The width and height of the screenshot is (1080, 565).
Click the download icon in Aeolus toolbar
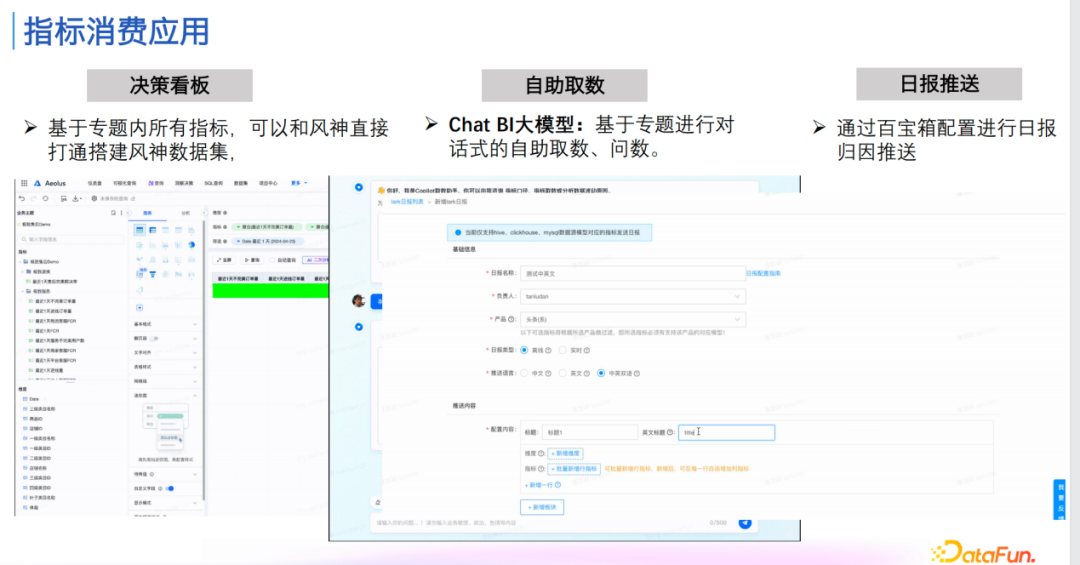(x=76, y=198)
